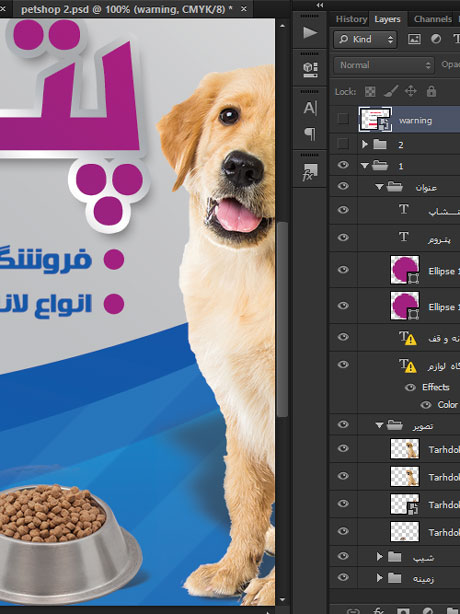Click folder icon of تصویر group
The height and width of the screenshot is (614, 460).
coord(394,425)
